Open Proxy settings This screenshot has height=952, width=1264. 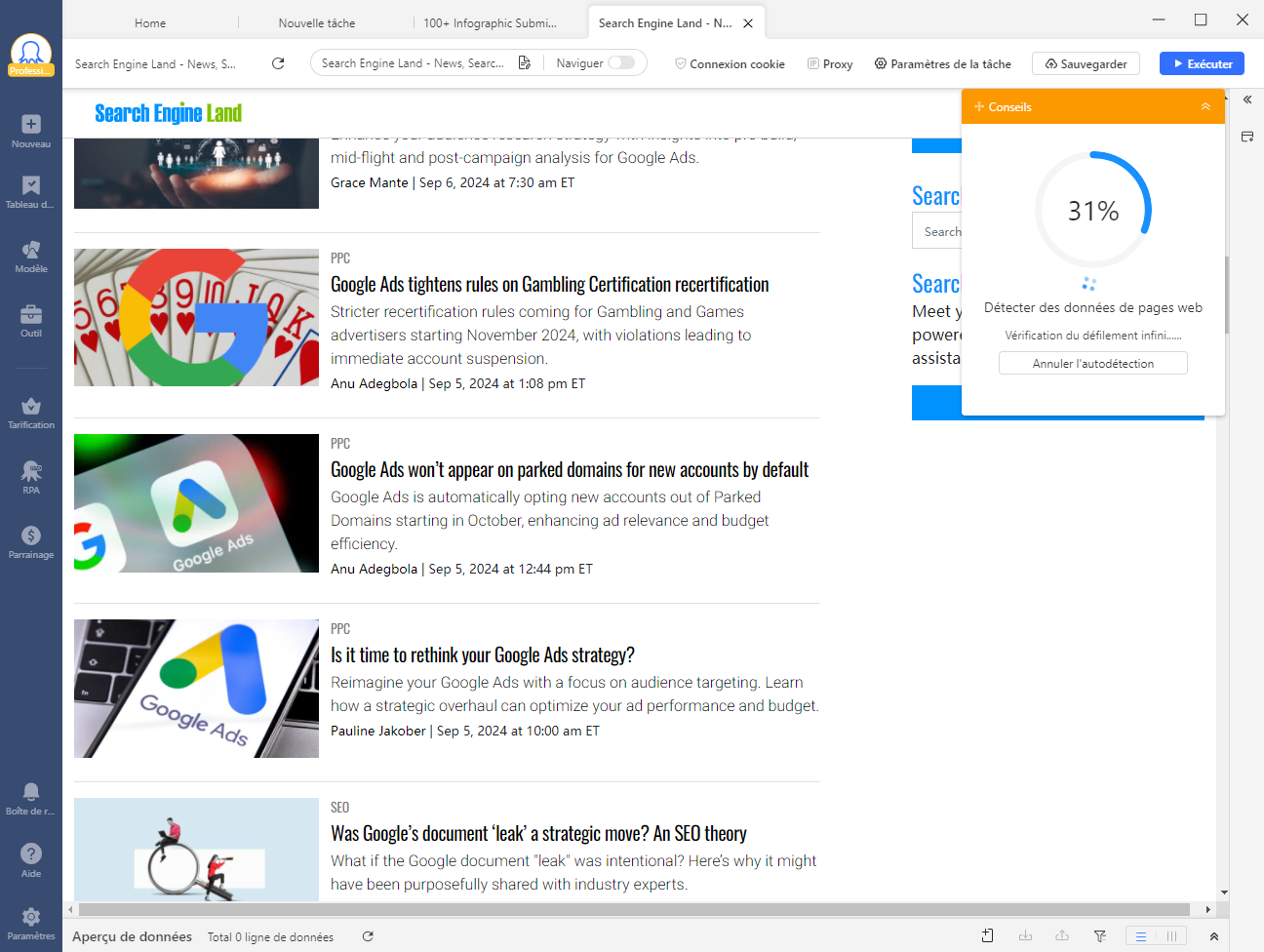(830, 63)
